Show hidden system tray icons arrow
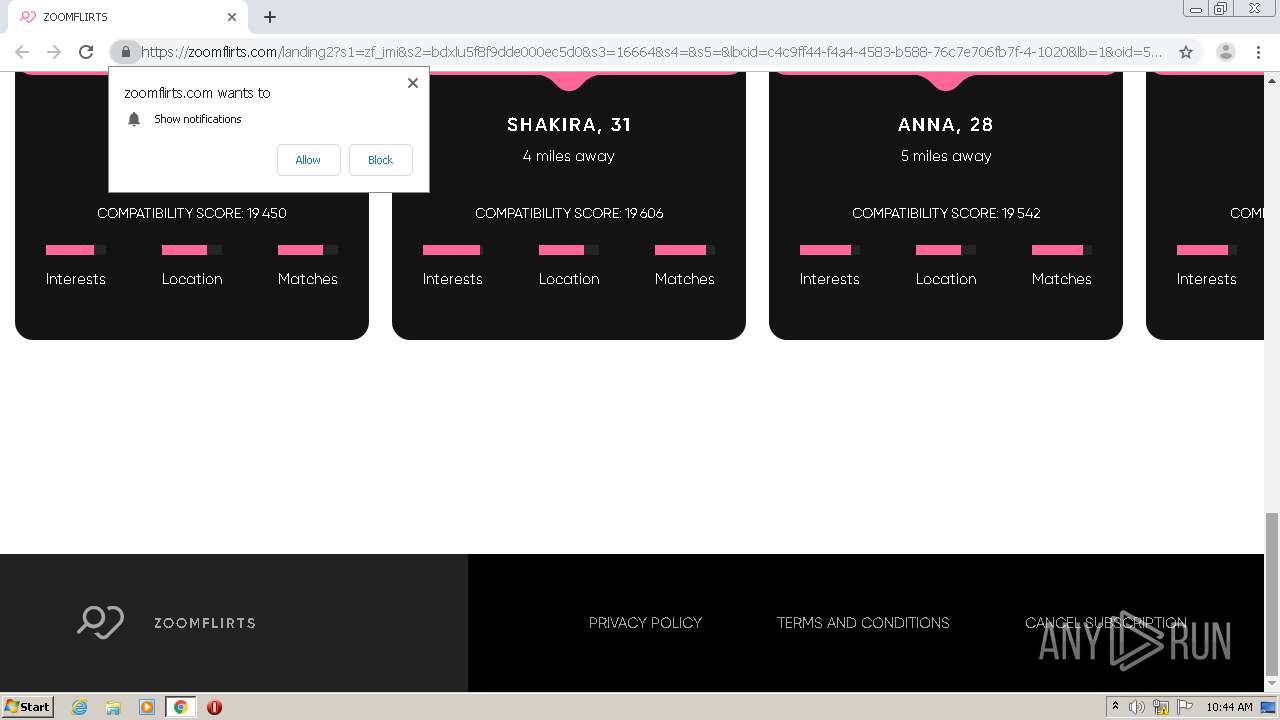The image size is (1280, 720). click(1115, 707)
